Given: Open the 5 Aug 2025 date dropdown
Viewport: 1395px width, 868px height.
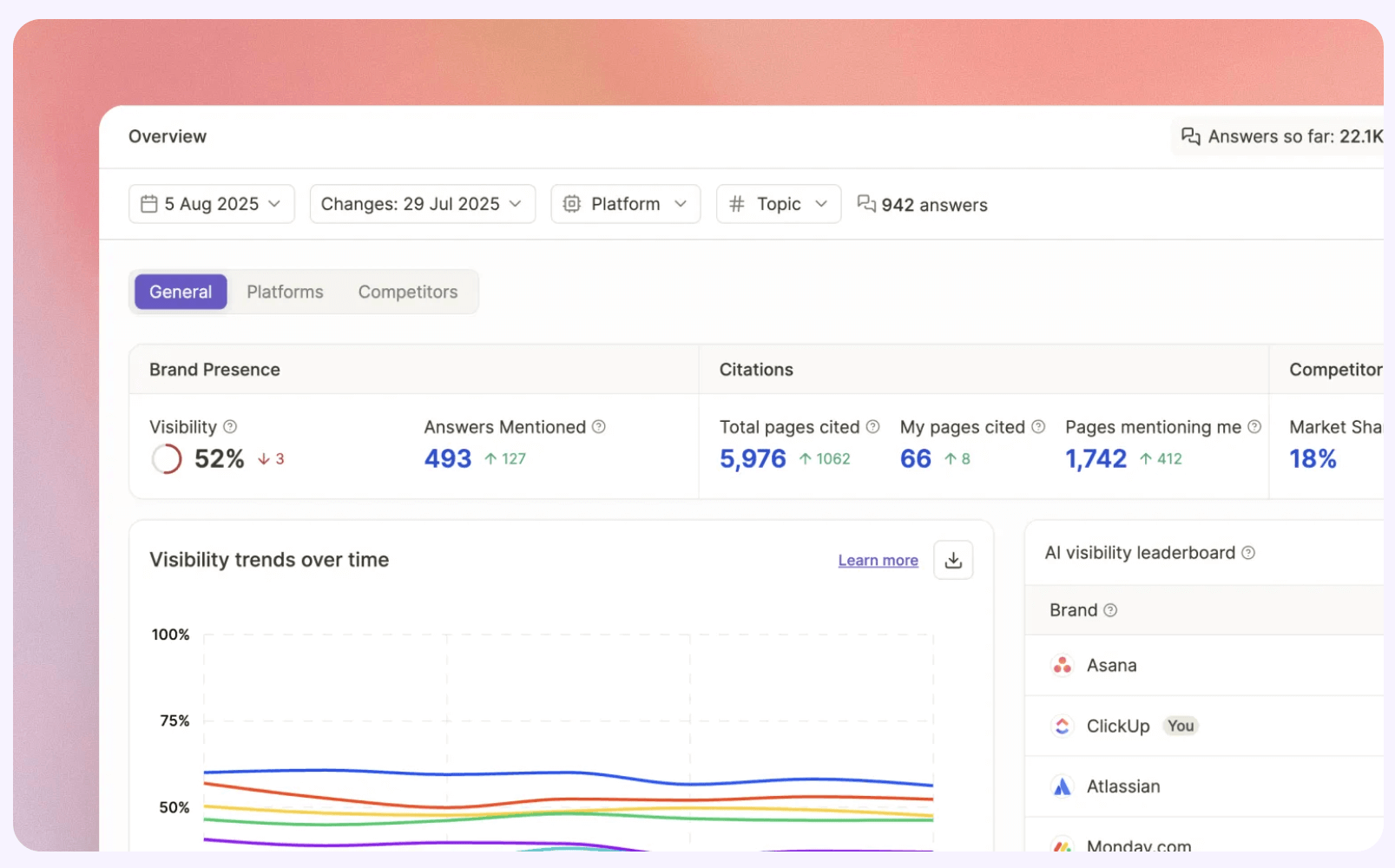Looking at the screenshot, I should click(212, 204).
